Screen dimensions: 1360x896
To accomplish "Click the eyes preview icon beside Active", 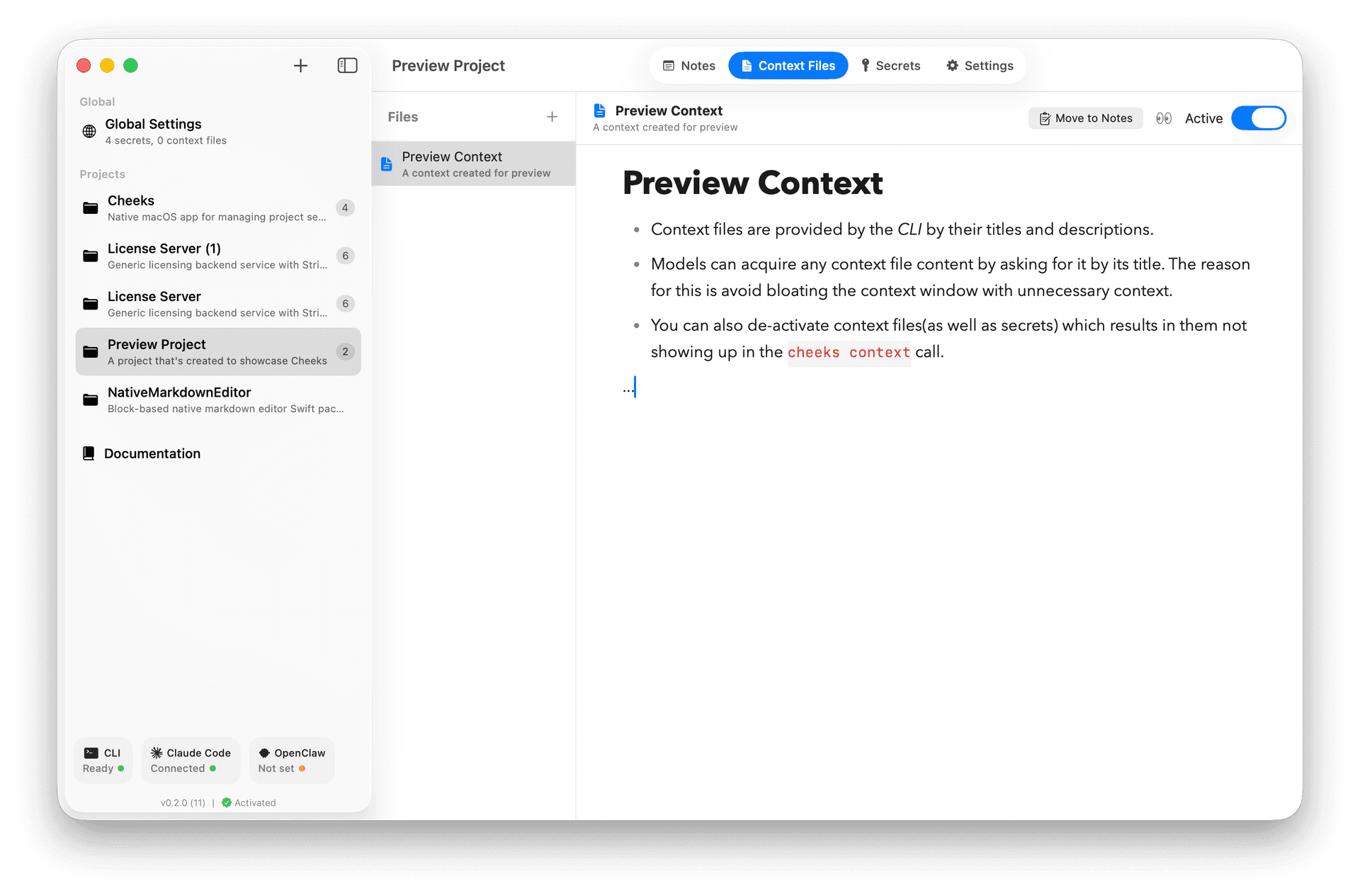I will 1164,118.
